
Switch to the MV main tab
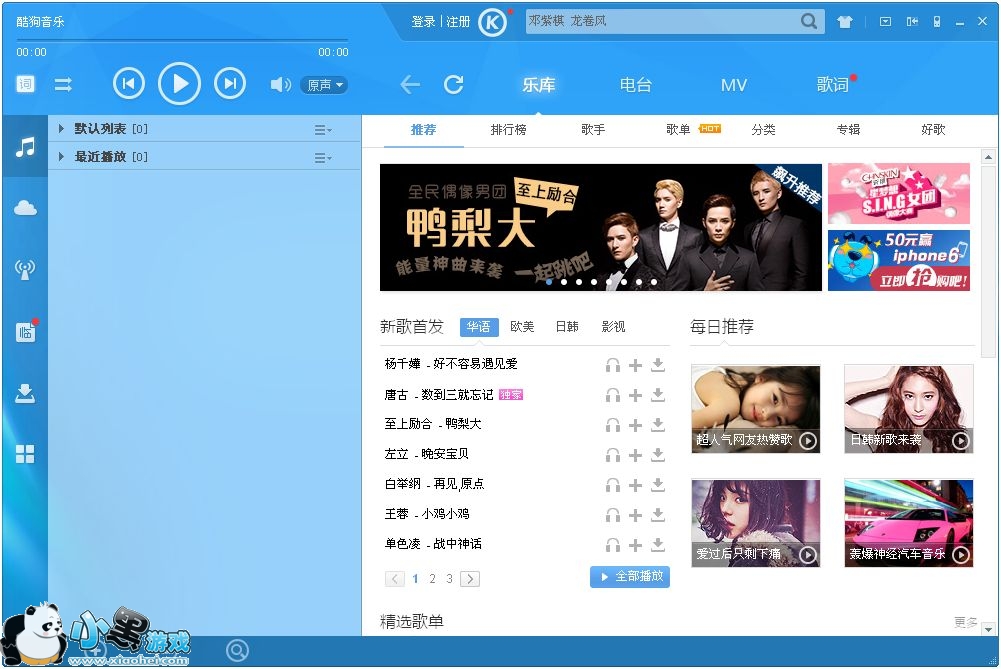coord(734,85)
